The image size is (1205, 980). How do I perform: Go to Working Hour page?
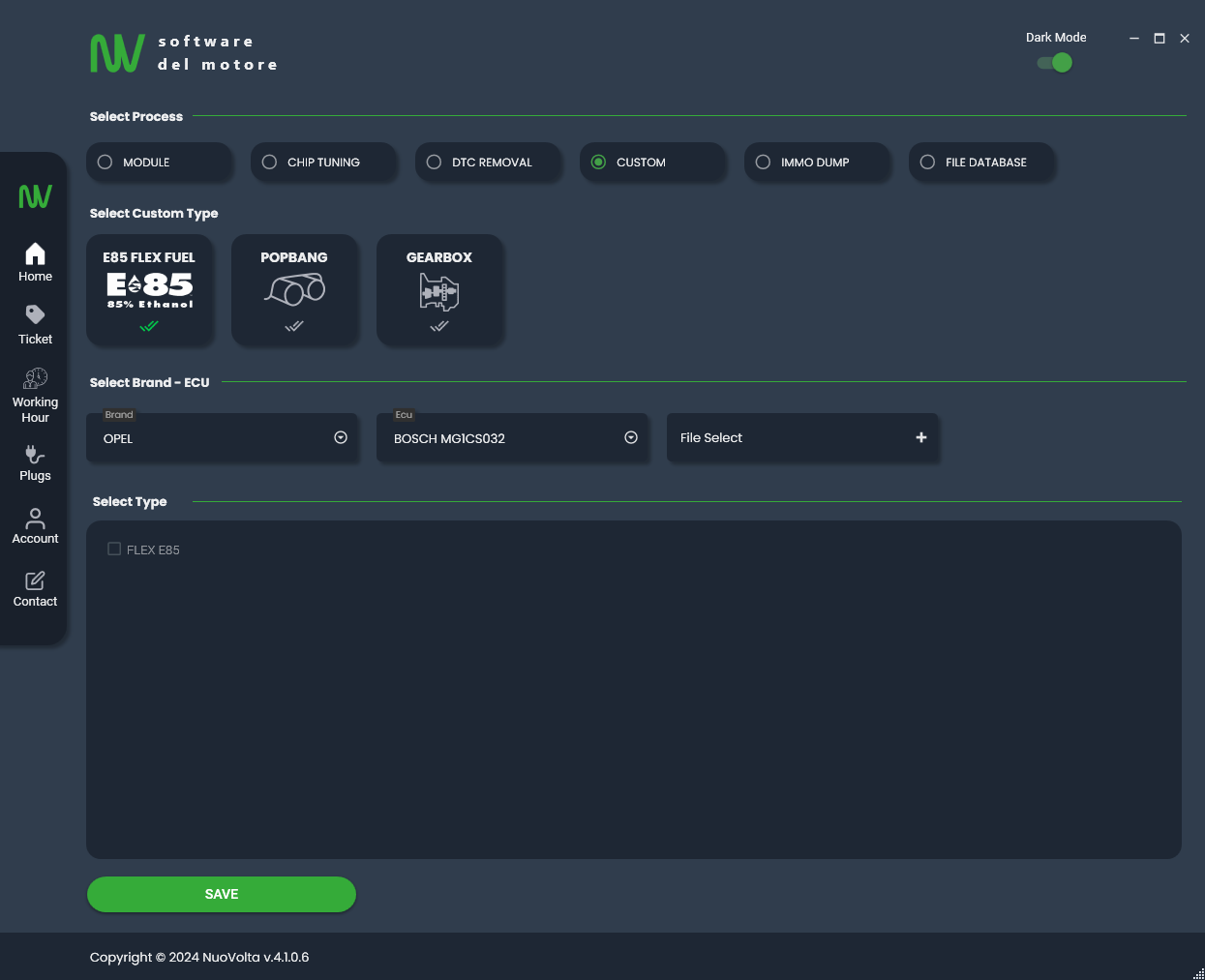tap(35, 395)
